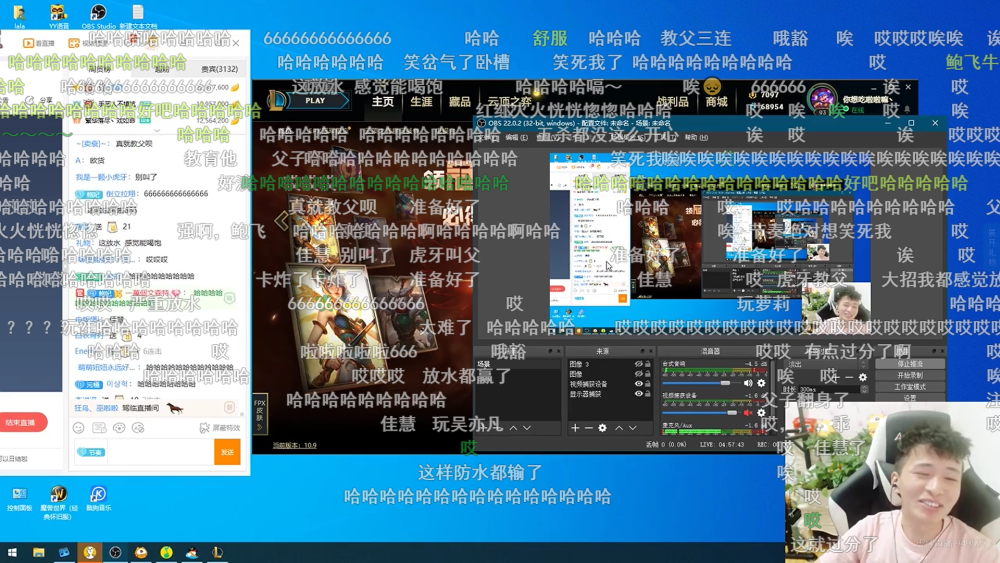Screen dimensions: 1000x563
Task: Open 新建文本文档 desktop file
Action: tap(138, 16)
